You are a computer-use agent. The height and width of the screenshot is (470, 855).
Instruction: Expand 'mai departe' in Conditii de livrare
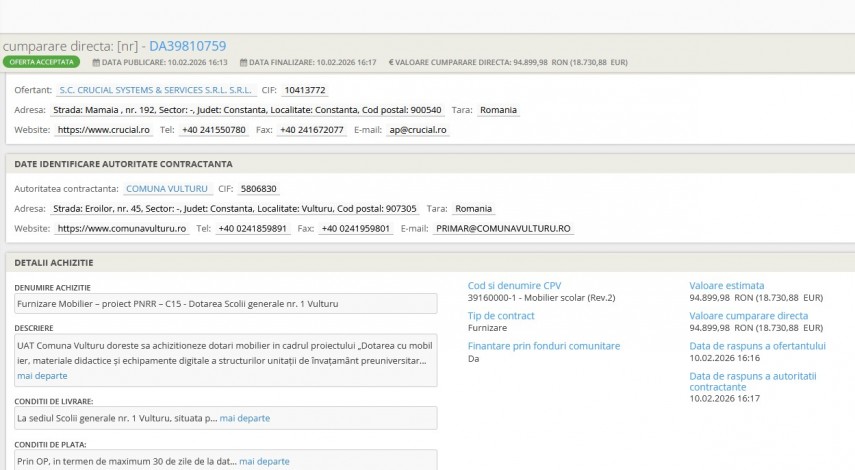(244, 418)
